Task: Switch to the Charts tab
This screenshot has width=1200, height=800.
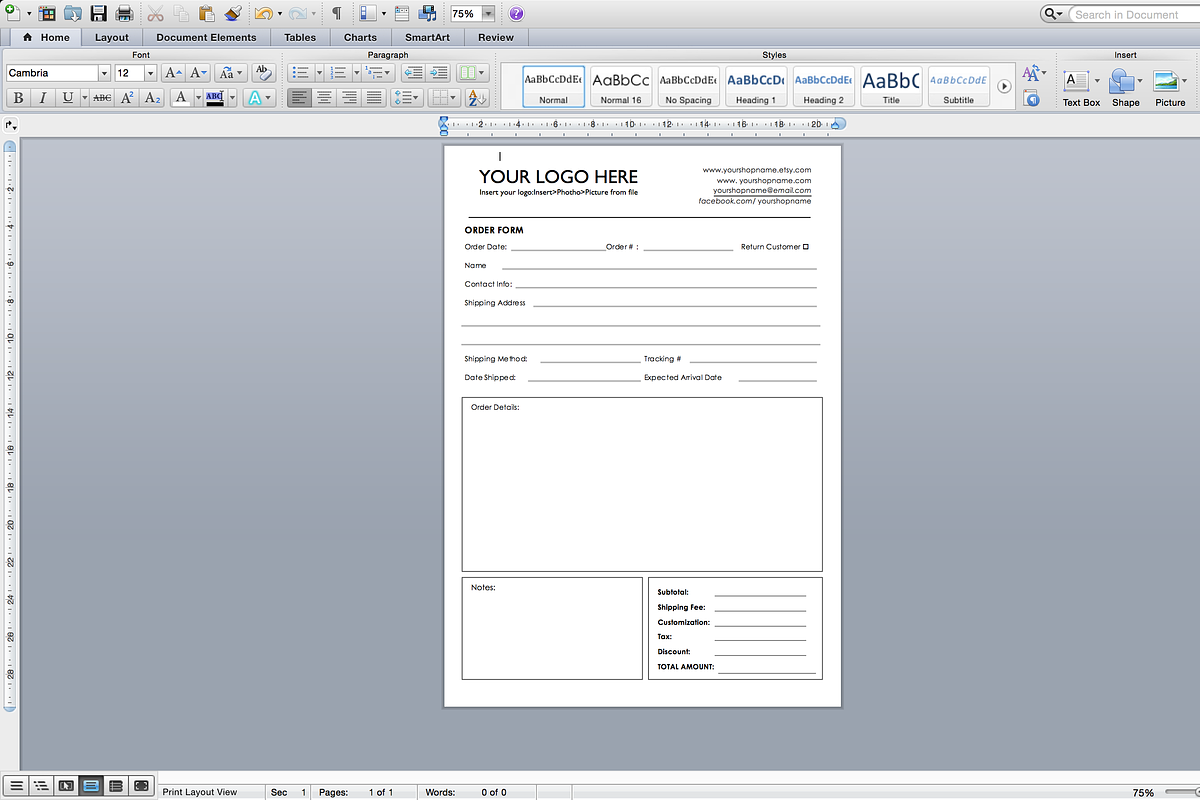Action: pos(360,37)
